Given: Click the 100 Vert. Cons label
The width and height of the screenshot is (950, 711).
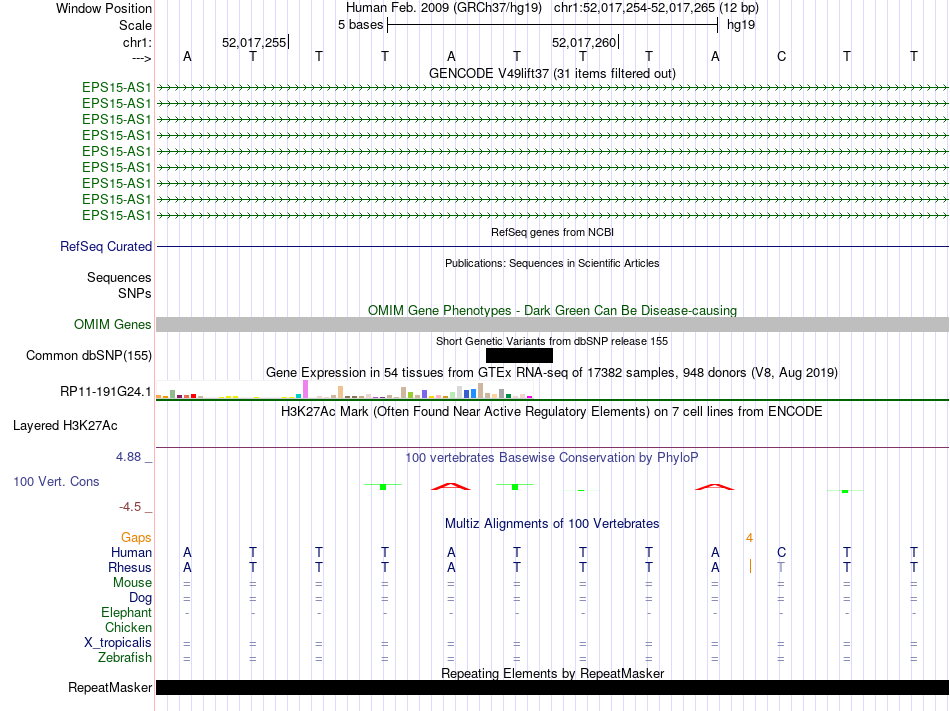Looking at the screenshot, I should click(x=56, y=481).
